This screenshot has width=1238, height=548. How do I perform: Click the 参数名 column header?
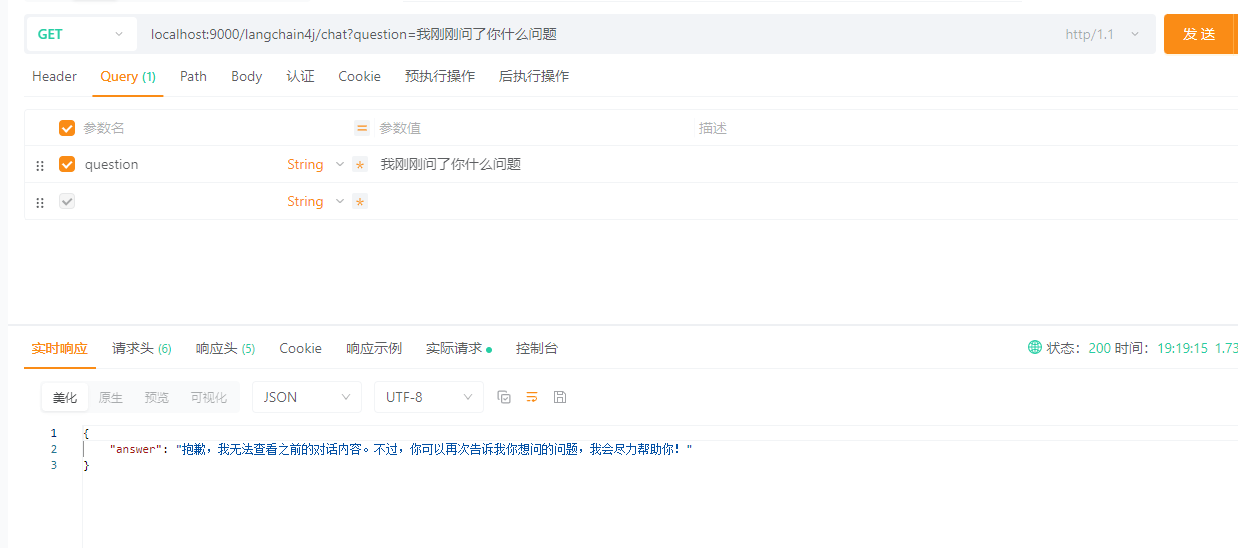104,128
